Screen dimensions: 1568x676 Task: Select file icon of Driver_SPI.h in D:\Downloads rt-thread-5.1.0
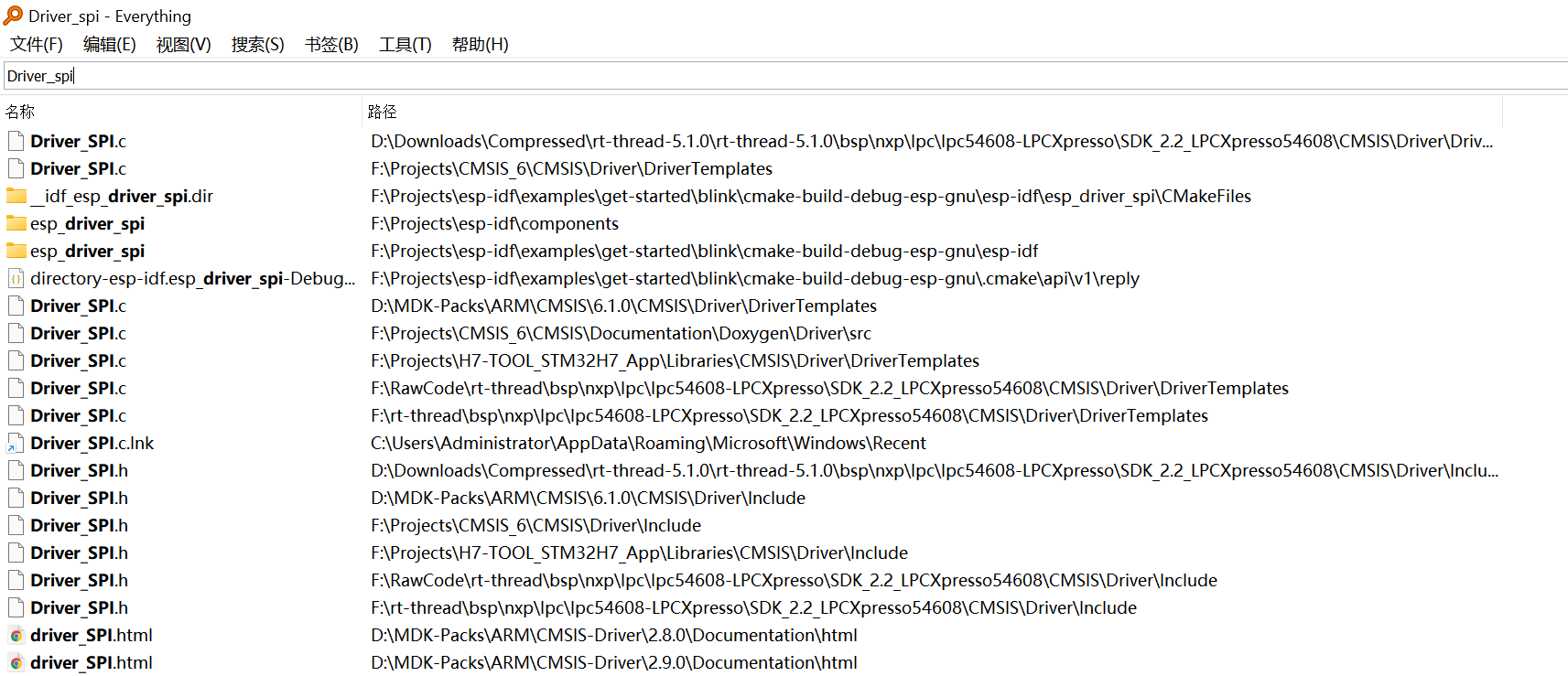[16, 470]
